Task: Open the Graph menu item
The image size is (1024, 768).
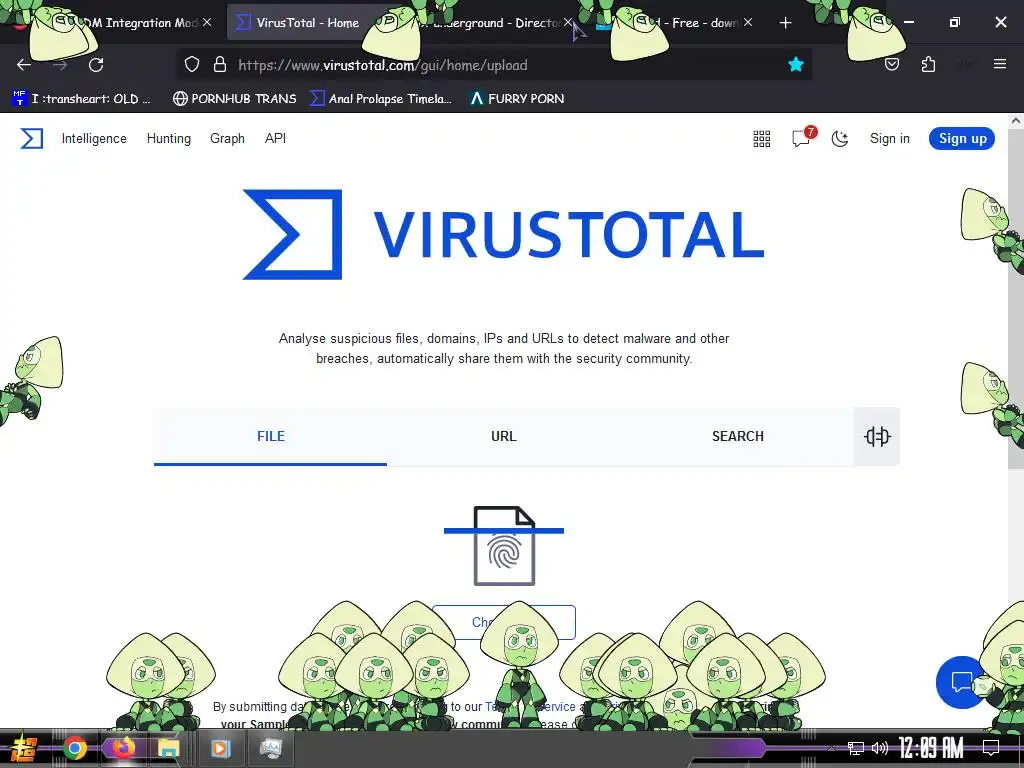Action: pos(227,138)
